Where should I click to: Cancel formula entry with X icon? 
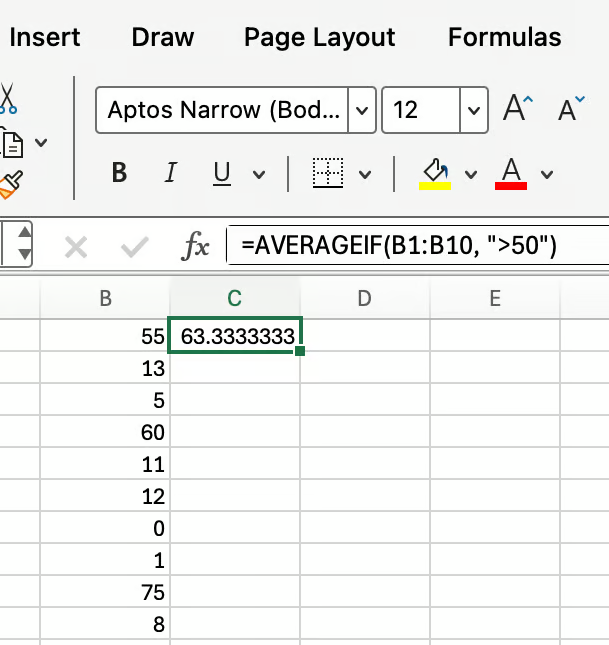click(76, 246)
